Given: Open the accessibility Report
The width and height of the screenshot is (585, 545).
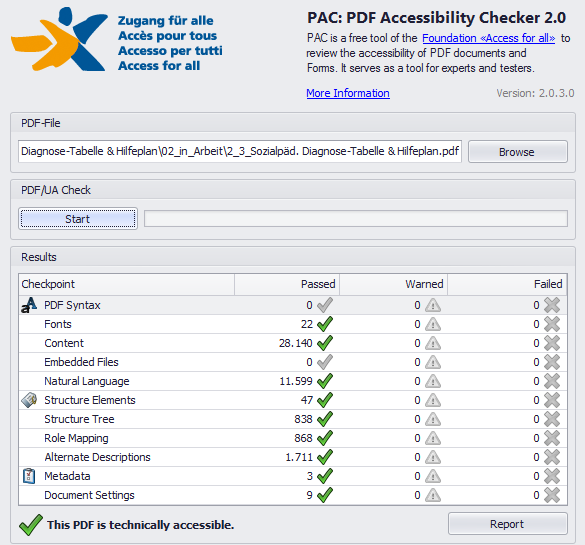Looking at the screenshot, I should click(508, 524).
